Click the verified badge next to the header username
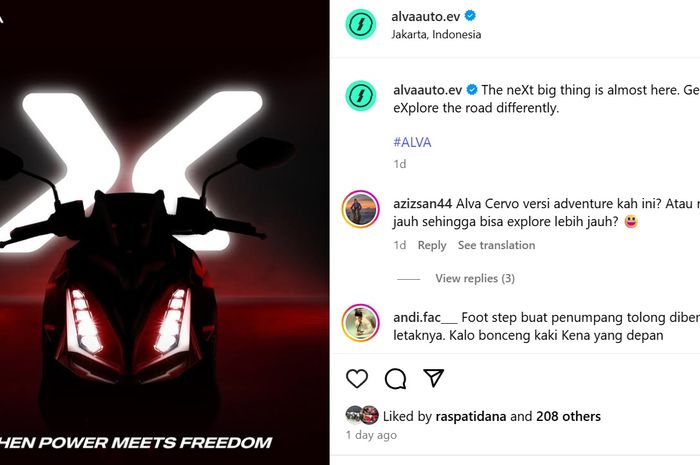 470,16
